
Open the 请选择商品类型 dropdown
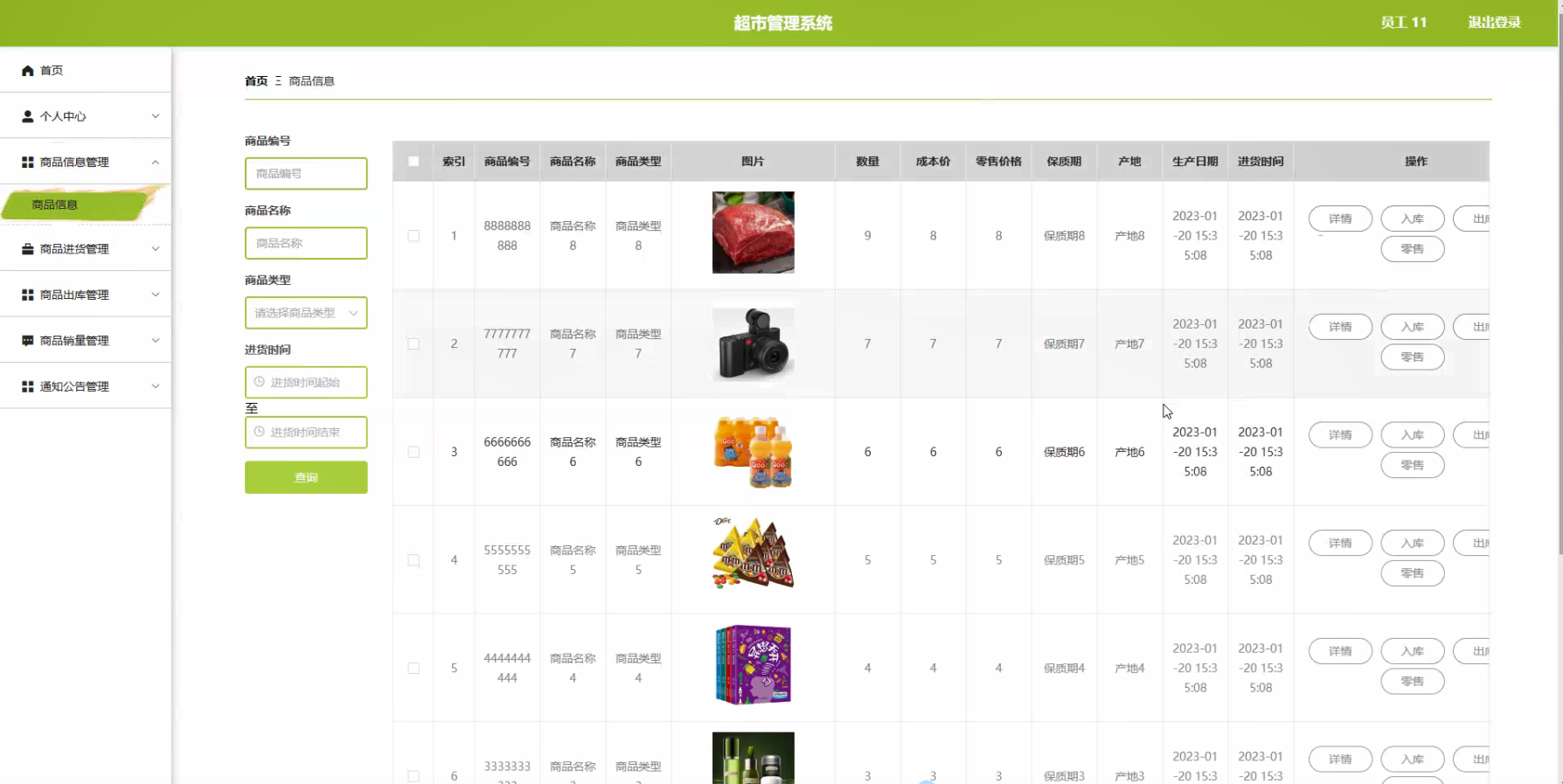click(x=306, y=313)
